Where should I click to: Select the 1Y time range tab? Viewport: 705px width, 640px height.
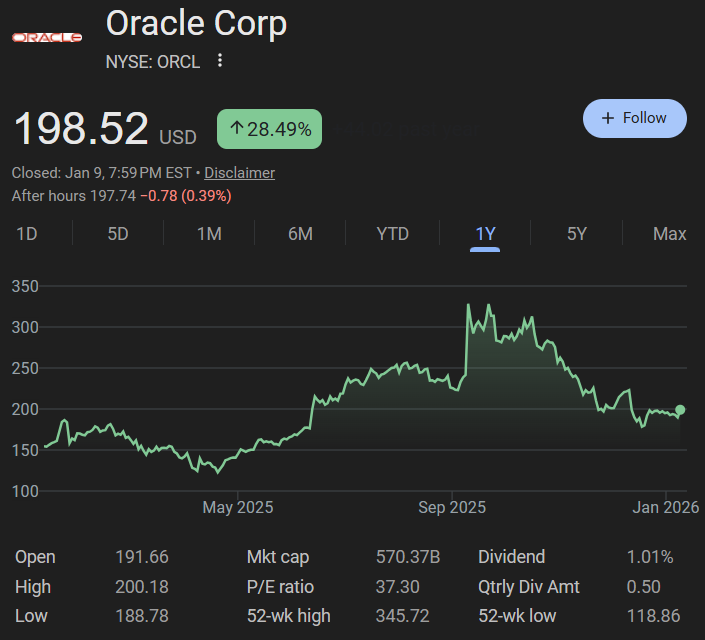pyautogui.click(x=485, y=234)
